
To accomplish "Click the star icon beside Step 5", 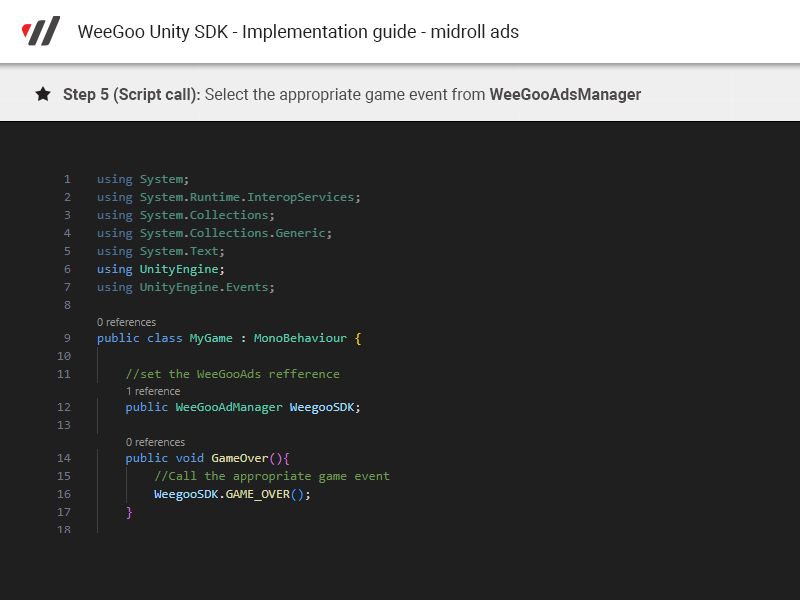I will [x=43, y=94].
